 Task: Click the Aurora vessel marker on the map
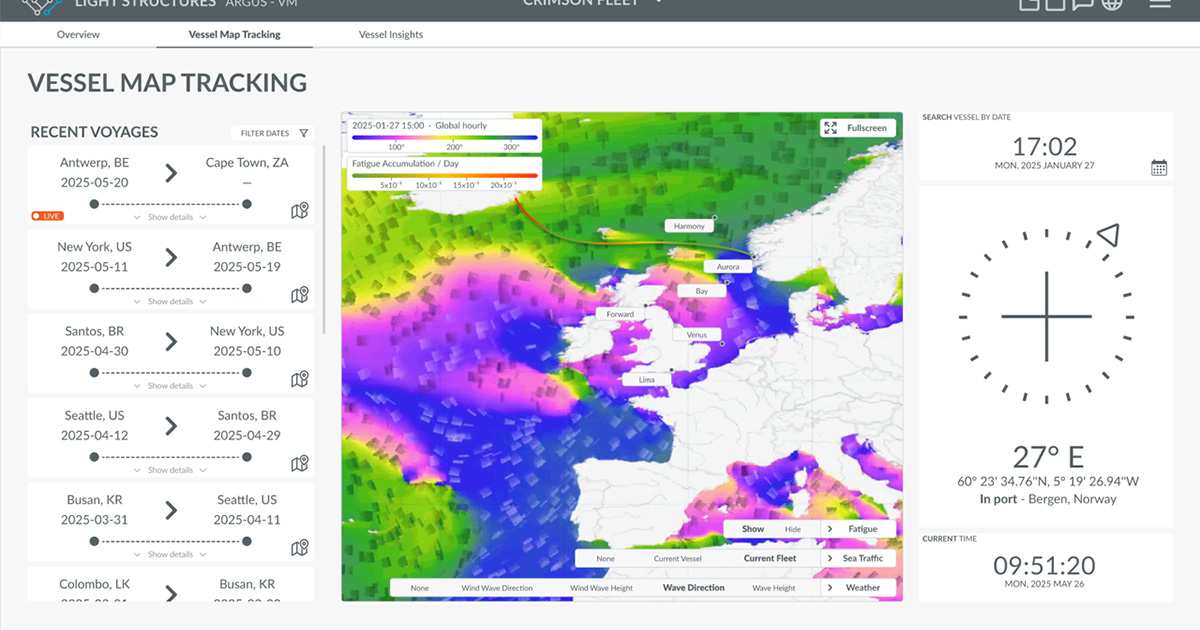click(x=728, y=266)
